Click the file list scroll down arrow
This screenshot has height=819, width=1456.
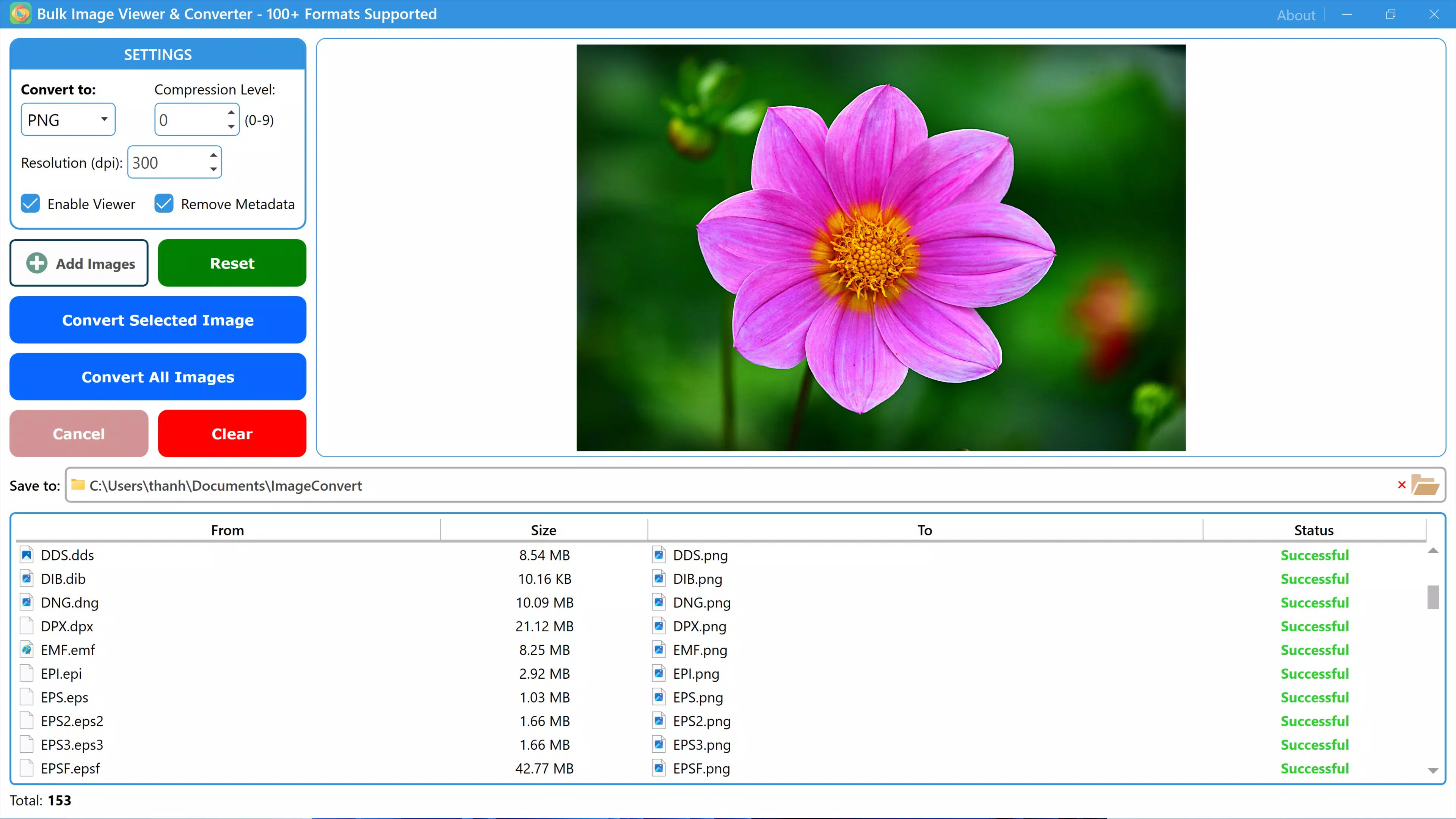(x=1433, y=771)
